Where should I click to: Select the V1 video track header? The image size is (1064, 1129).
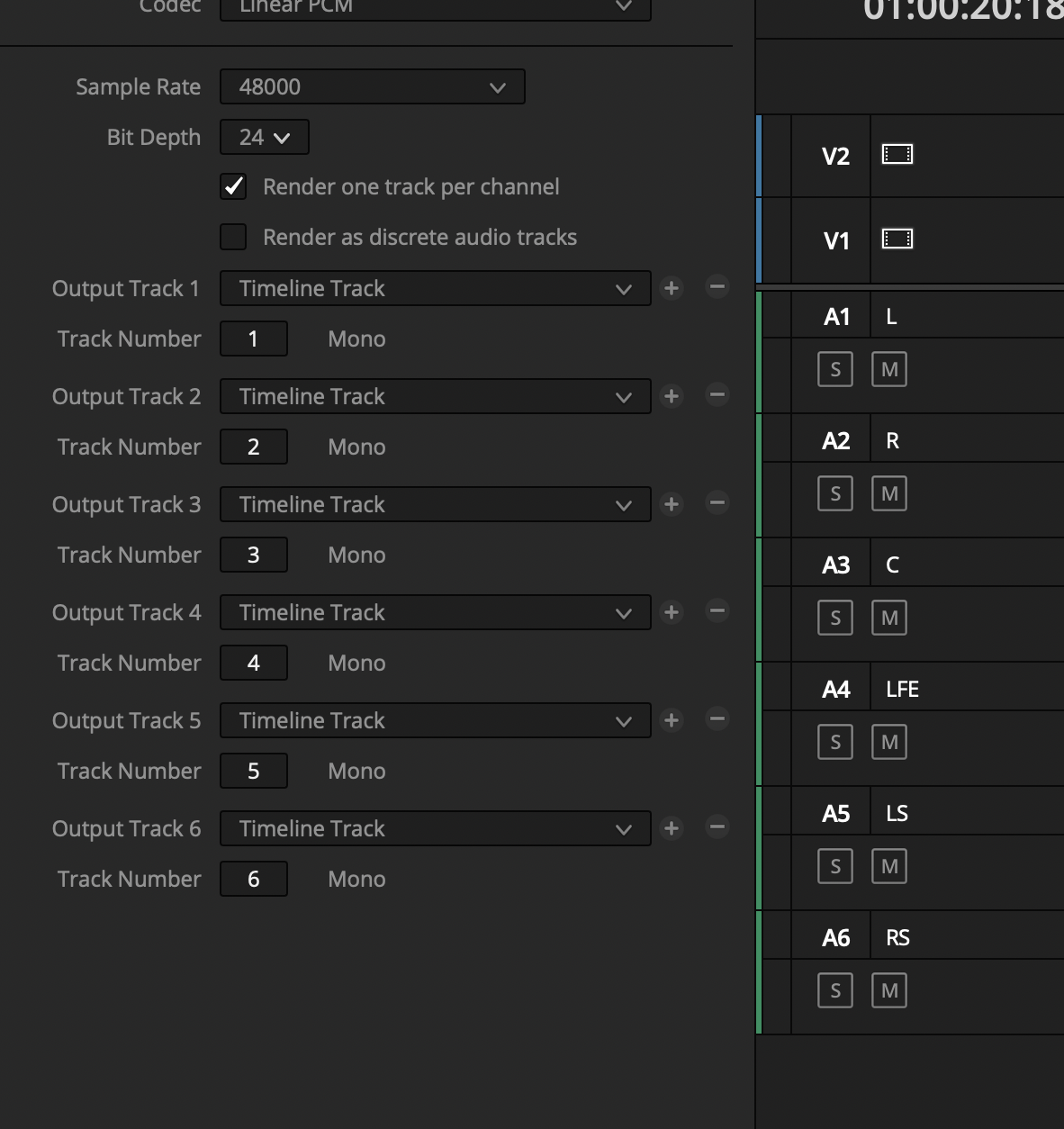click(x=836, y=240)
